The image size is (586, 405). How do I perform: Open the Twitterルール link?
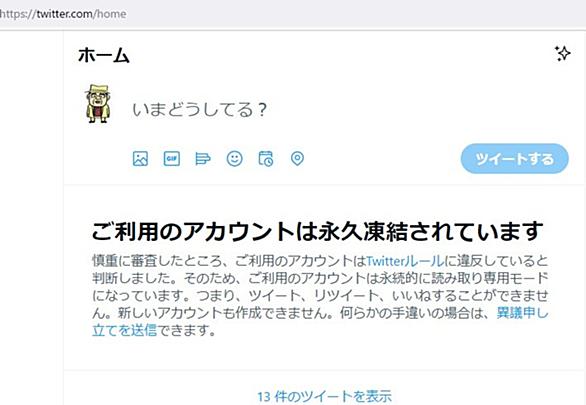tap(405, 261)
